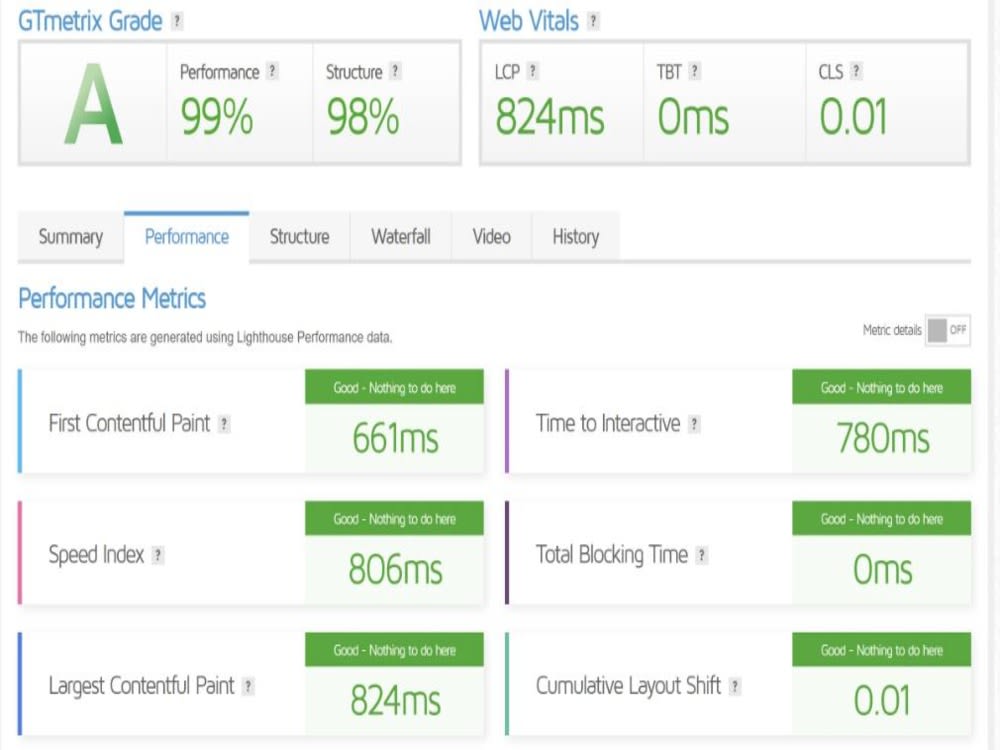
Task: Click the 0ms TBT value in Web Vitals
Action: tap(693, 117)
